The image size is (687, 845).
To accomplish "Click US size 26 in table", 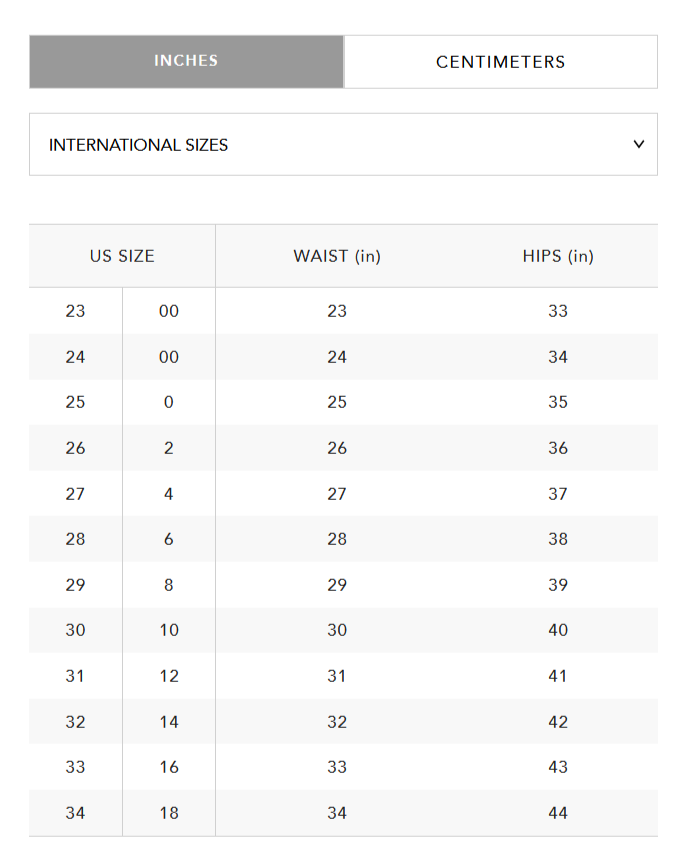I will [x=76, y=448].
